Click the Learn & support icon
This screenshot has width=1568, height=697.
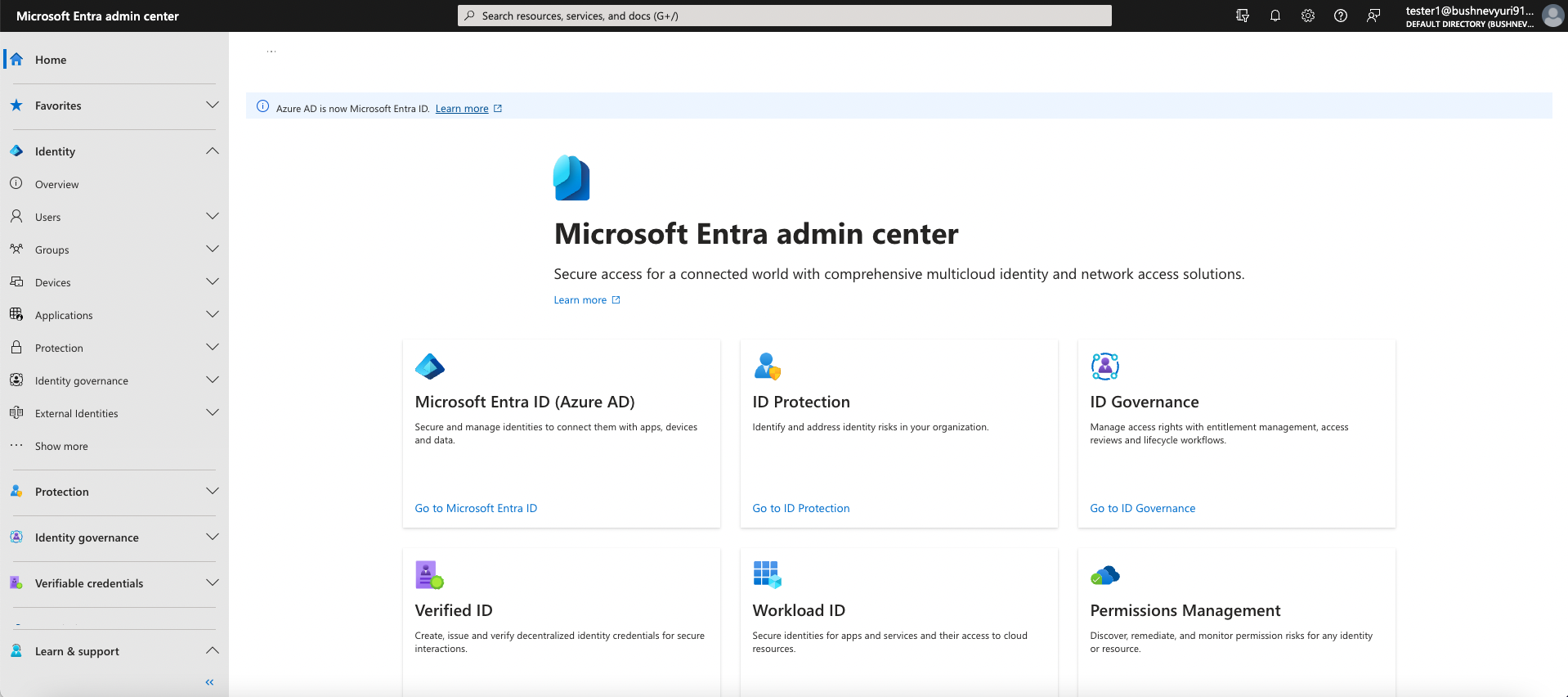[x=16, y=651]
